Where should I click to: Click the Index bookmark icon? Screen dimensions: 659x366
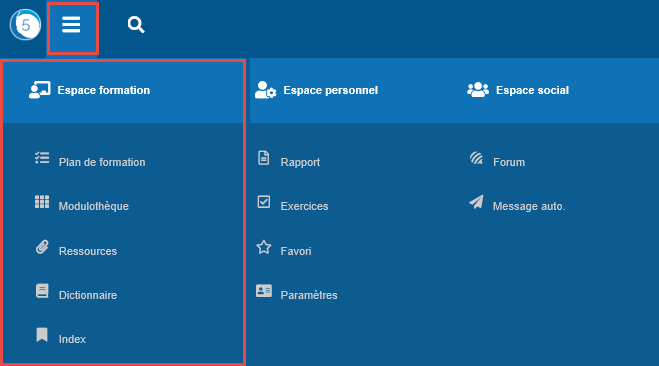click(42, 335)
